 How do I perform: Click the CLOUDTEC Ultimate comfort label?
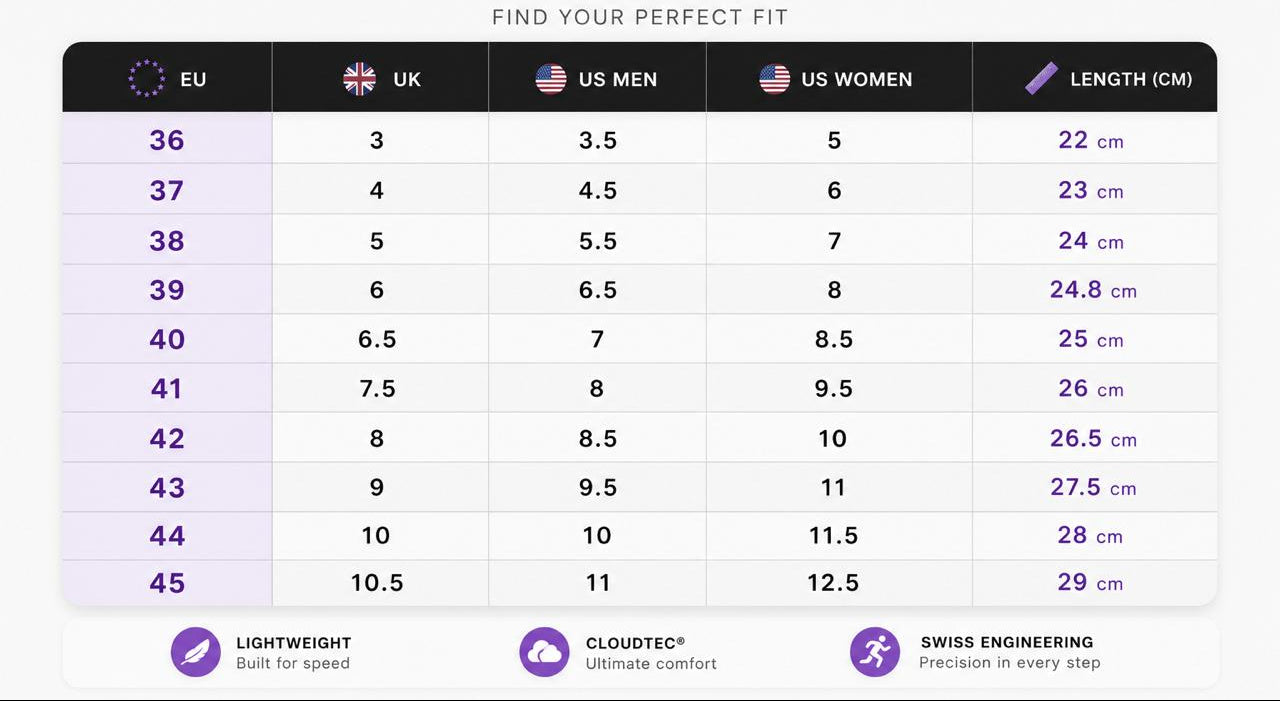pos(651,653)
